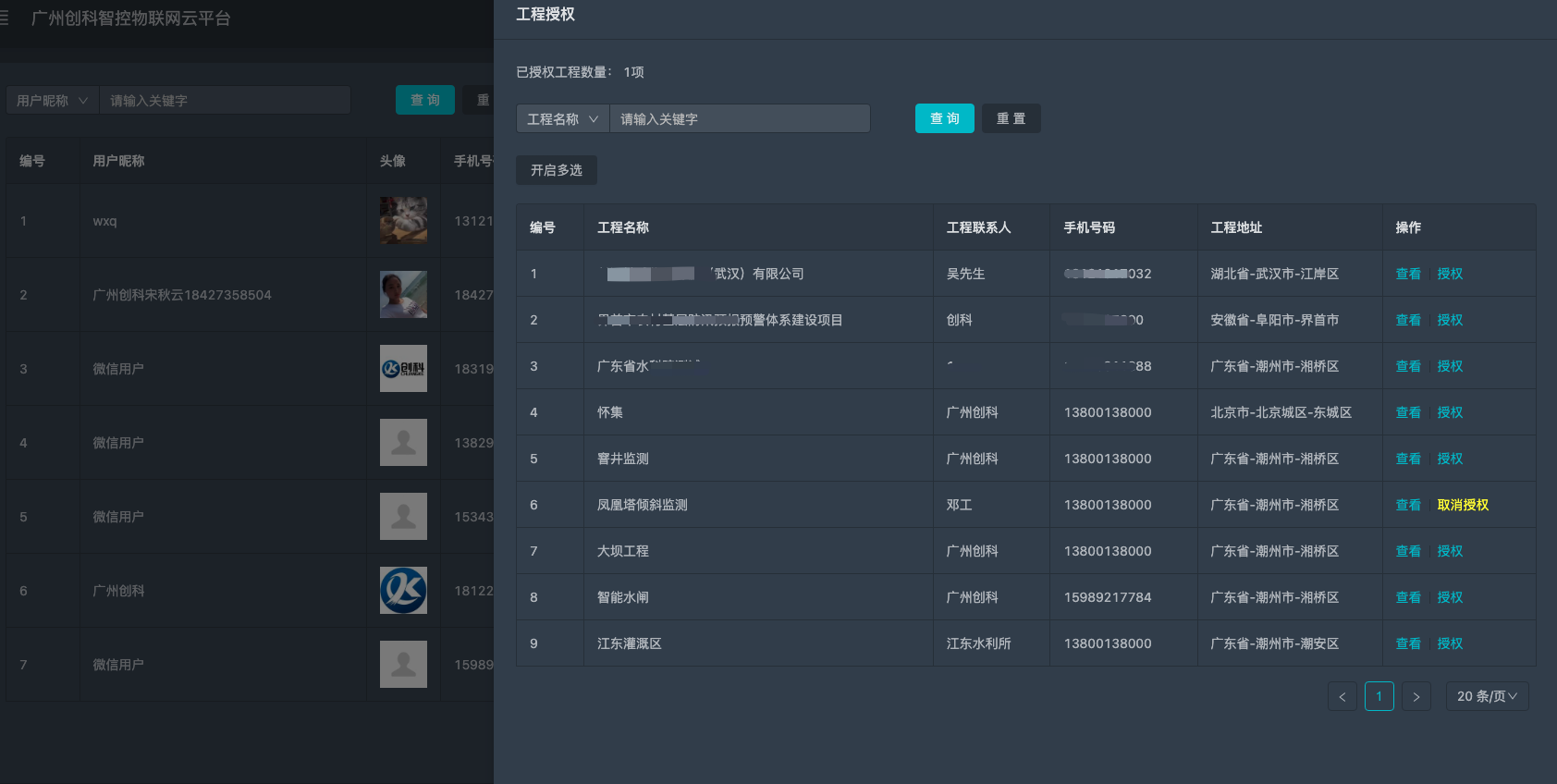View the 凤凰塔倾斜监测 project

[x=1408, y=505]
